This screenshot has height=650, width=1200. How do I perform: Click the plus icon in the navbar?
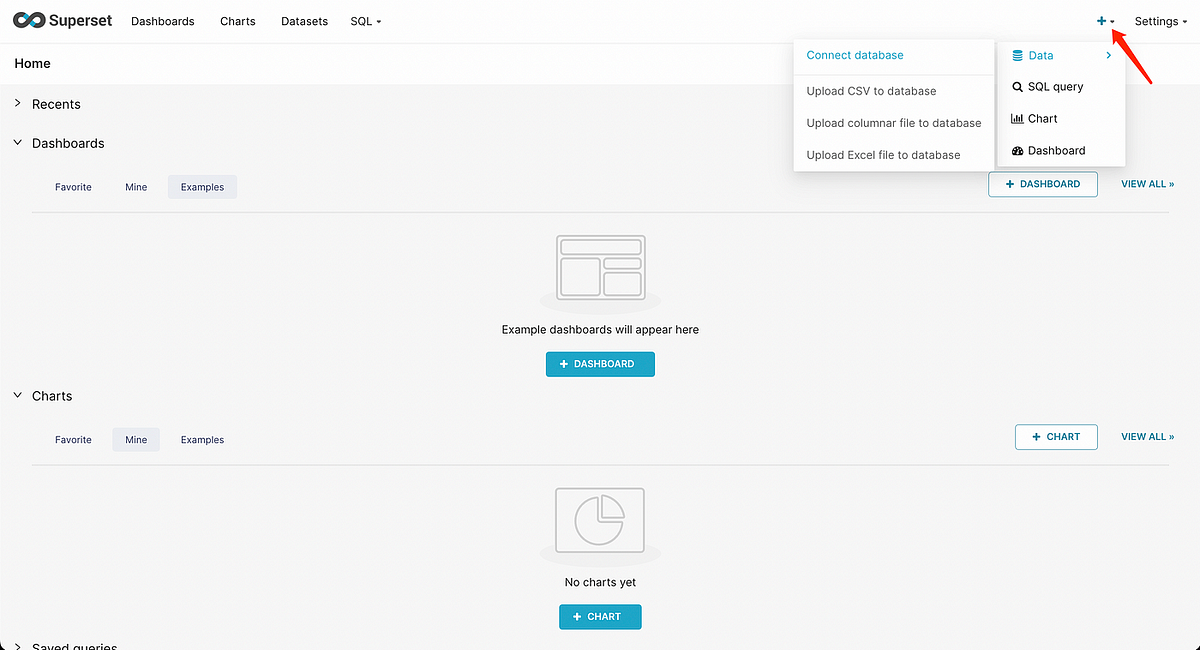click(1102, 20)
